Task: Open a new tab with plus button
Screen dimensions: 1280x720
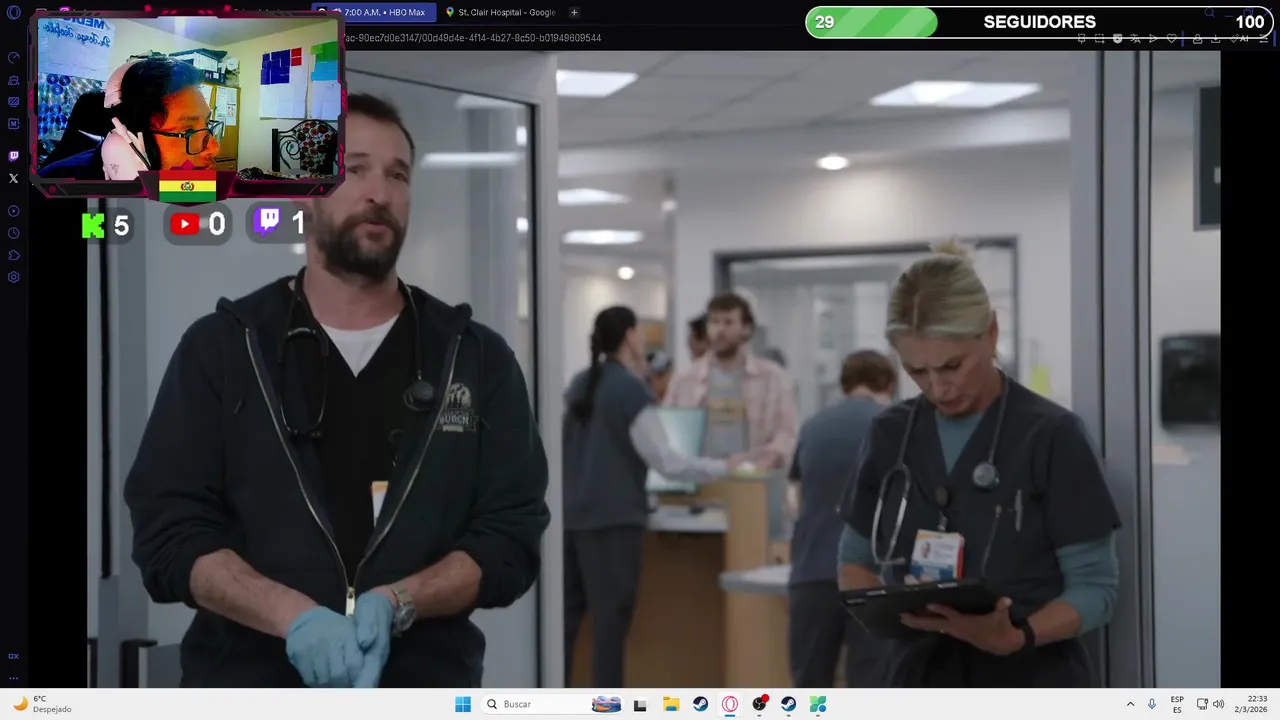Action: tap(574, 12)
